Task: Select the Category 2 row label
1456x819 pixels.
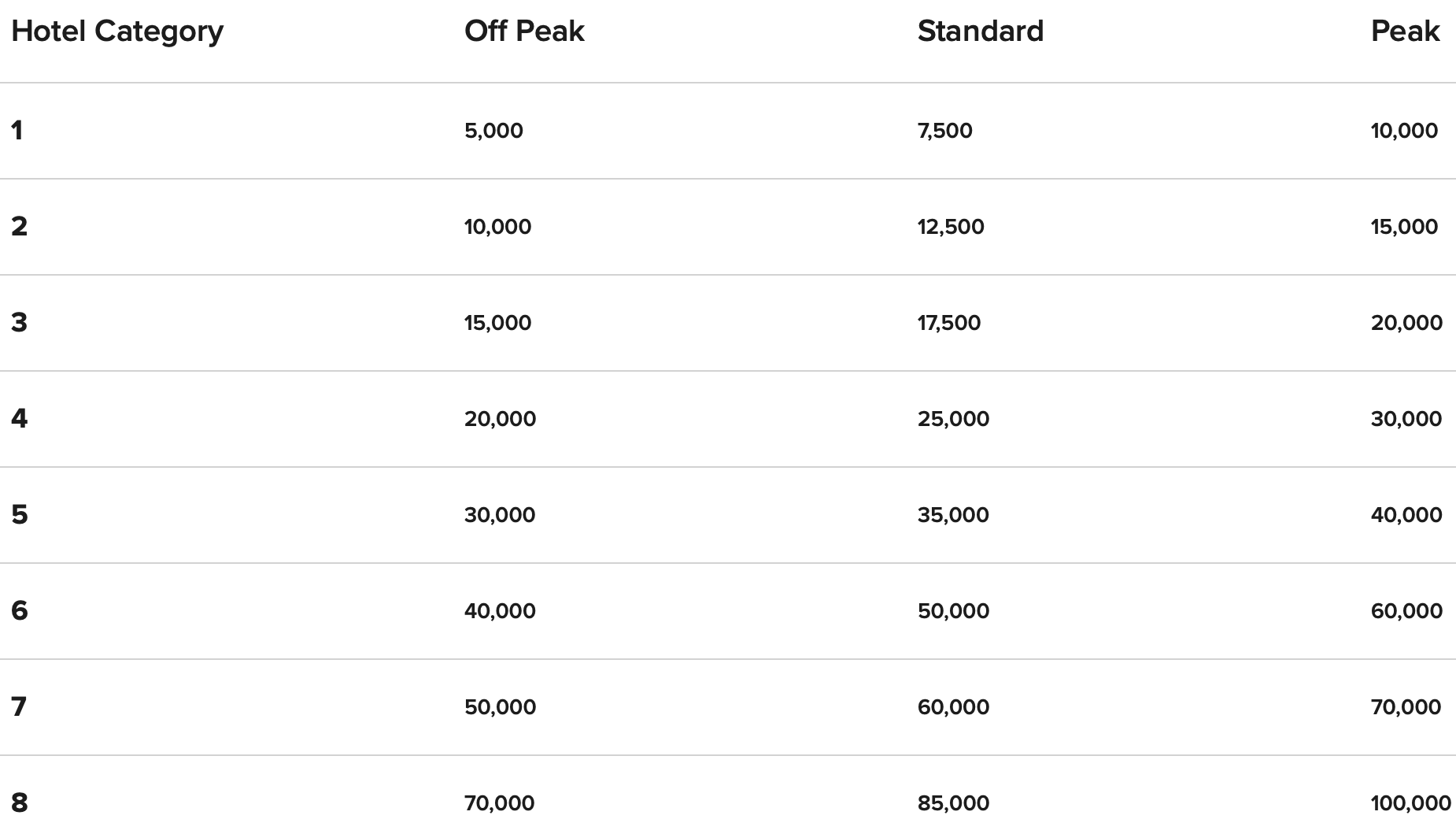Action: pyautogui.click(x=19, y=226)
